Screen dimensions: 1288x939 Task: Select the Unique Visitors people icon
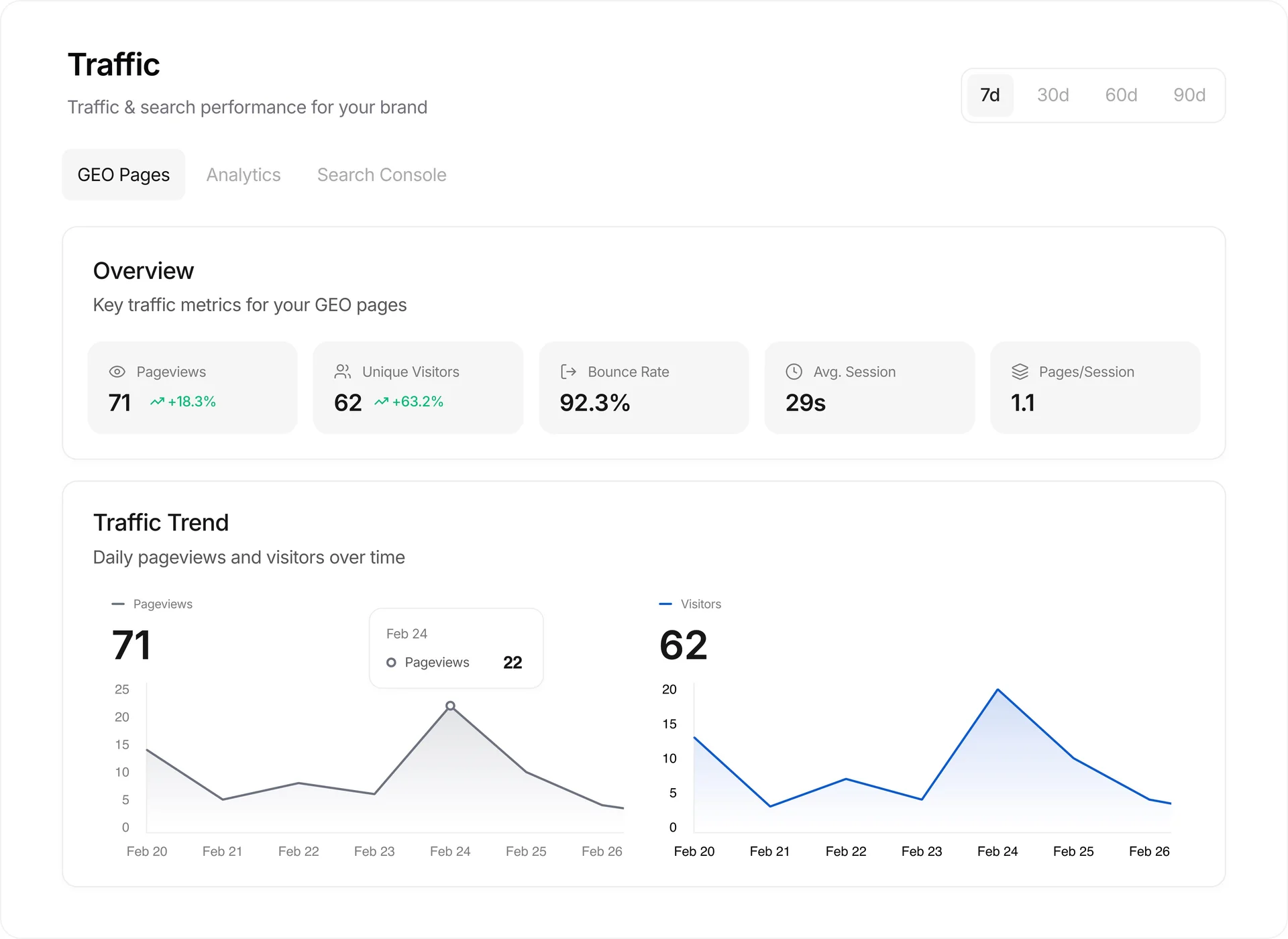point(343,372)
